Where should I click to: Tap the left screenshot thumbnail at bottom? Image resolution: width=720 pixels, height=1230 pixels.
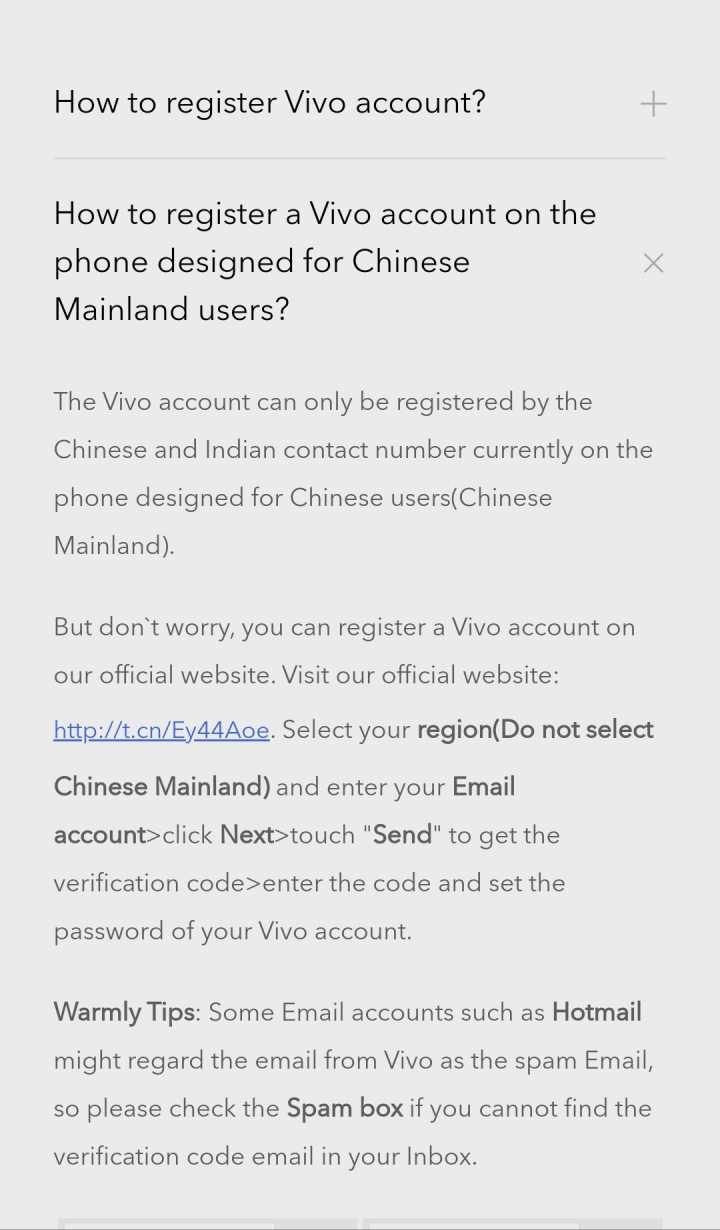point(207,1224)
